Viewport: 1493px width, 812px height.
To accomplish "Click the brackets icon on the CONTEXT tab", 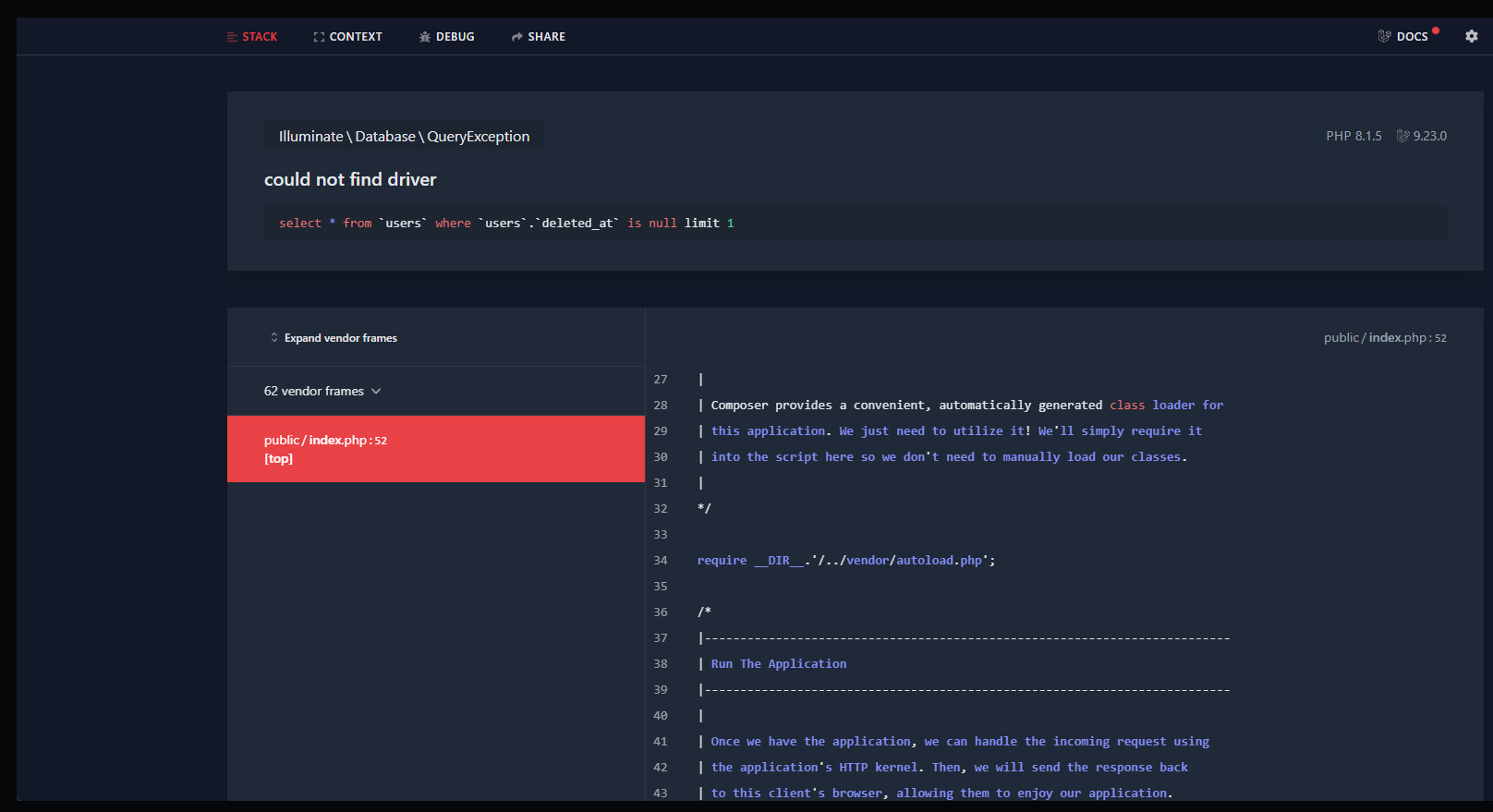I will click(319, 37).
